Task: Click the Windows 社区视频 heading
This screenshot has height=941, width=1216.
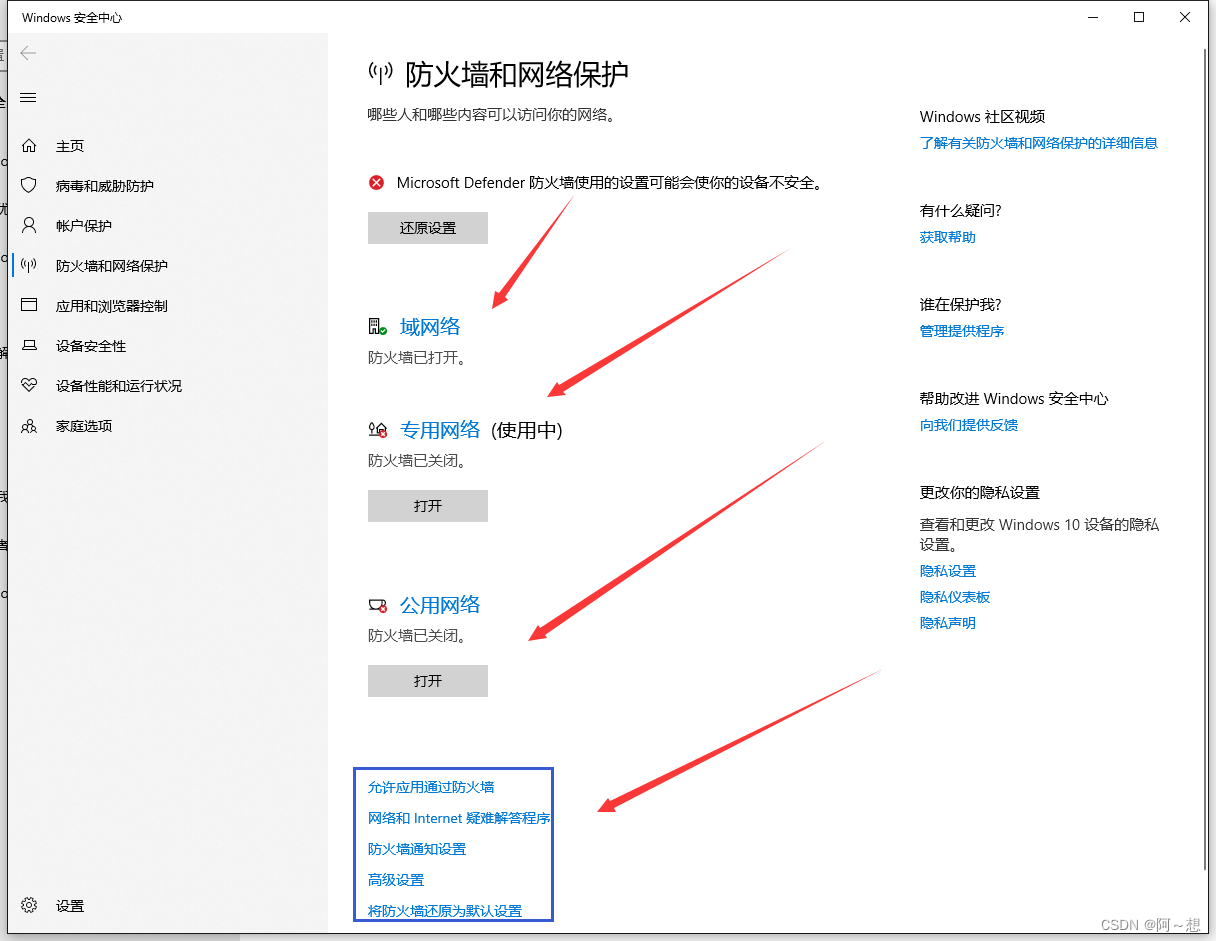Action: pos(983,117)
